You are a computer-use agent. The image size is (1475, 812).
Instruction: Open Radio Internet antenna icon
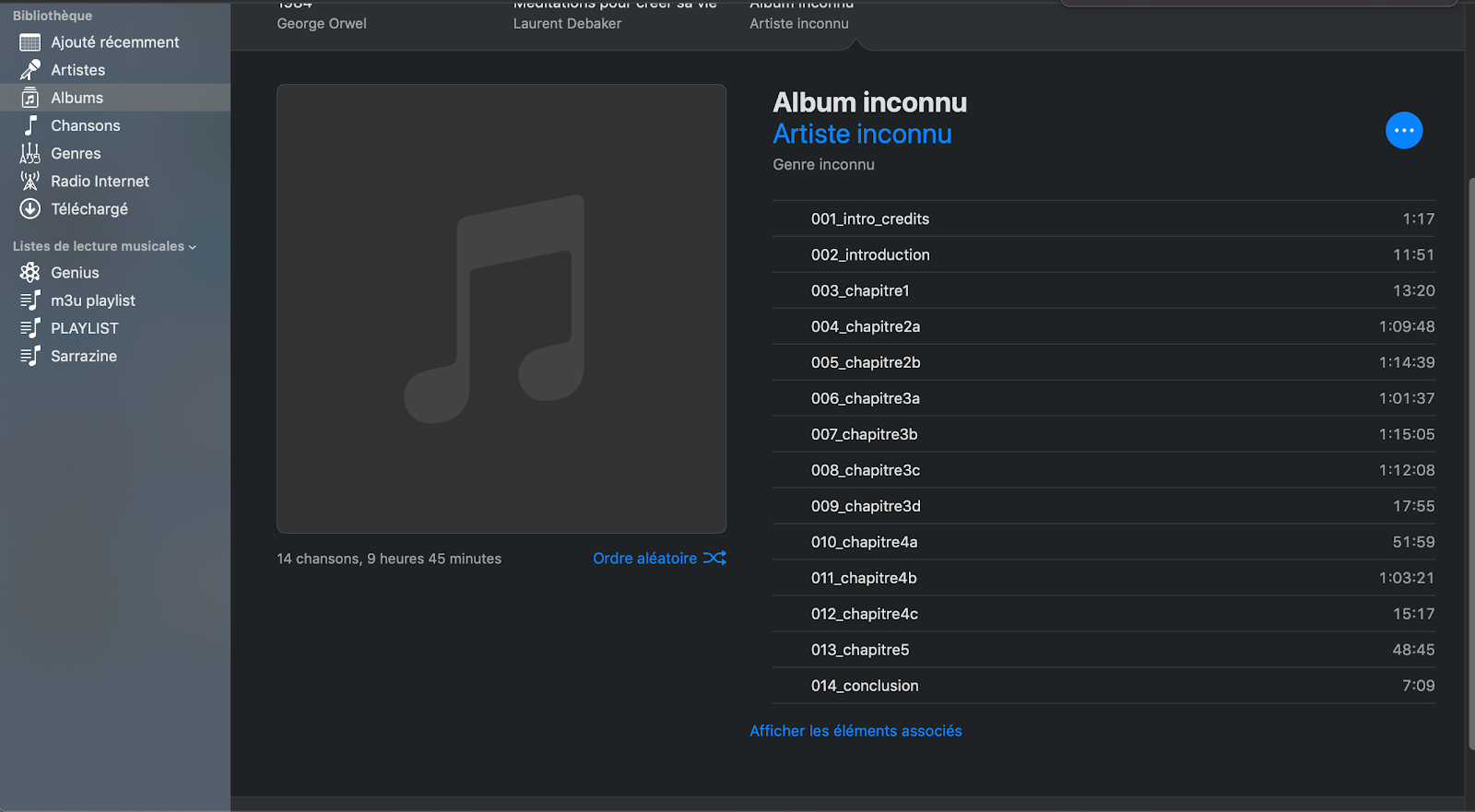point(29,182)
